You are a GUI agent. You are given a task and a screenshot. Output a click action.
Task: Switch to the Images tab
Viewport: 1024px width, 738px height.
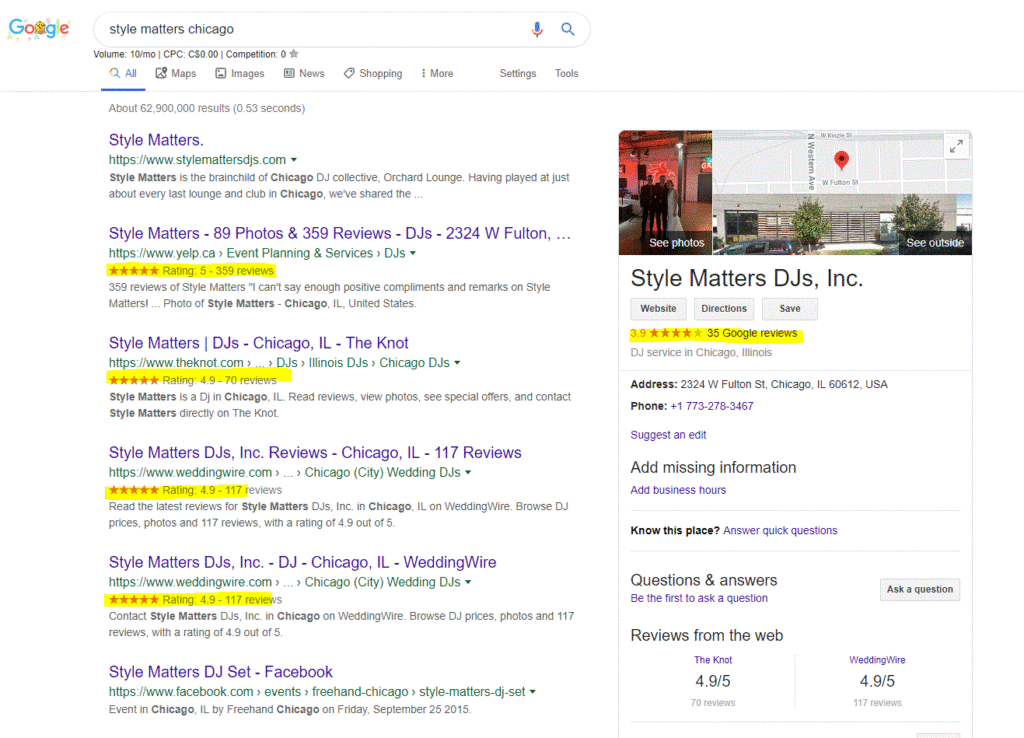(240, 74)
